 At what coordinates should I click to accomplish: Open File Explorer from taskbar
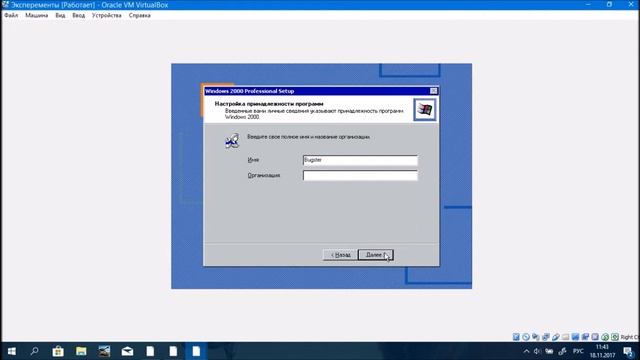[x=81, y=351]
